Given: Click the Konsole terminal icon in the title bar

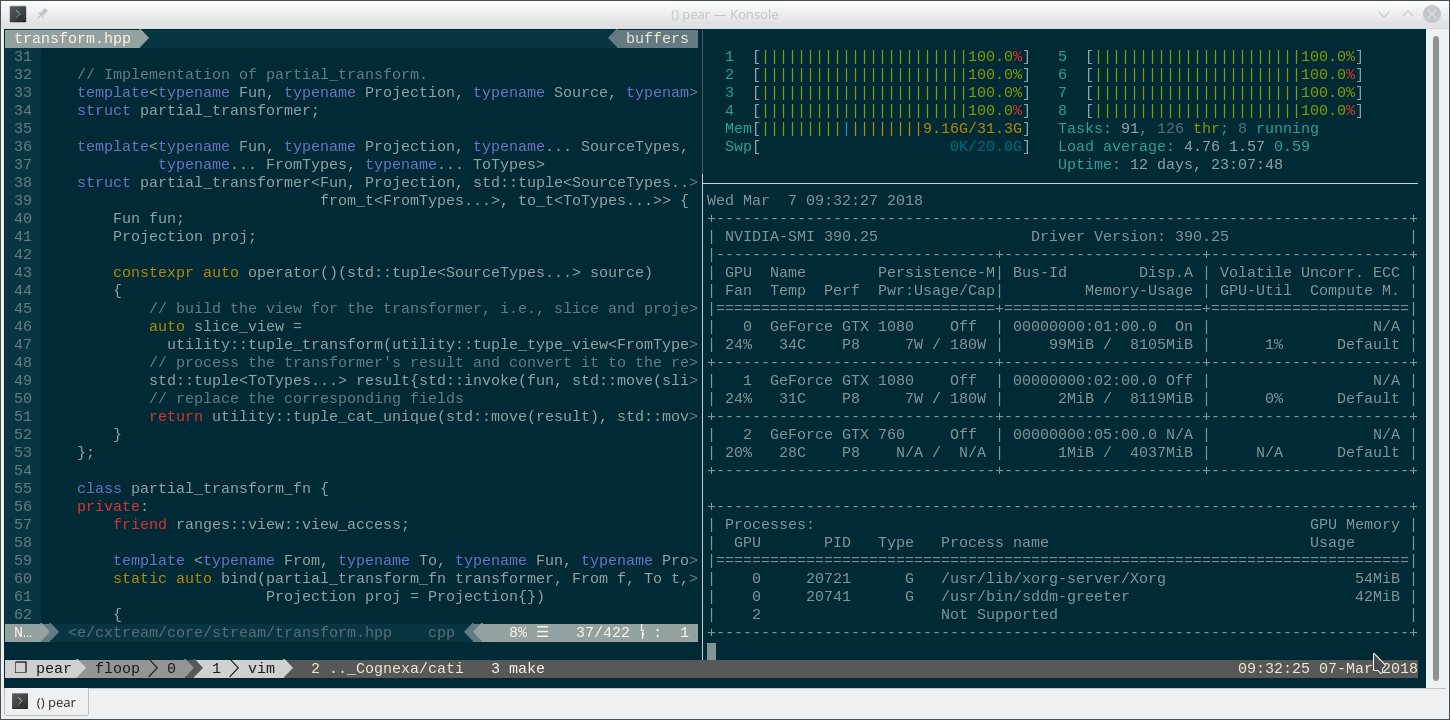Looking at the screenshot, I should (x=17, y=14).
